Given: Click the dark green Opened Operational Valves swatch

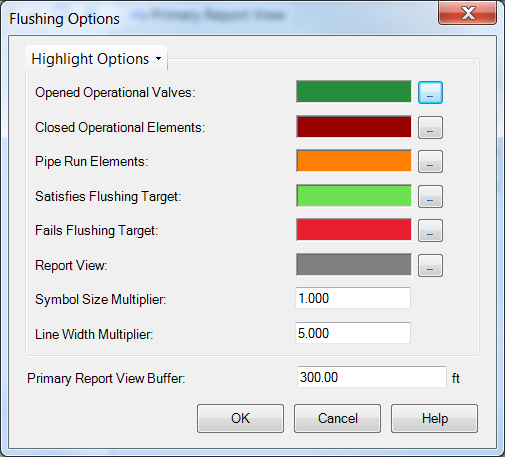Looking at the screenshot, I should click(354, 92).
